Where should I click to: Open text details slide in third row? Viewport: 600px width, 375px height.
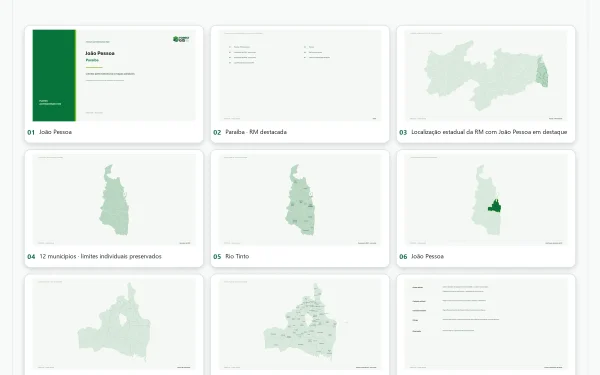coord(486,324)
